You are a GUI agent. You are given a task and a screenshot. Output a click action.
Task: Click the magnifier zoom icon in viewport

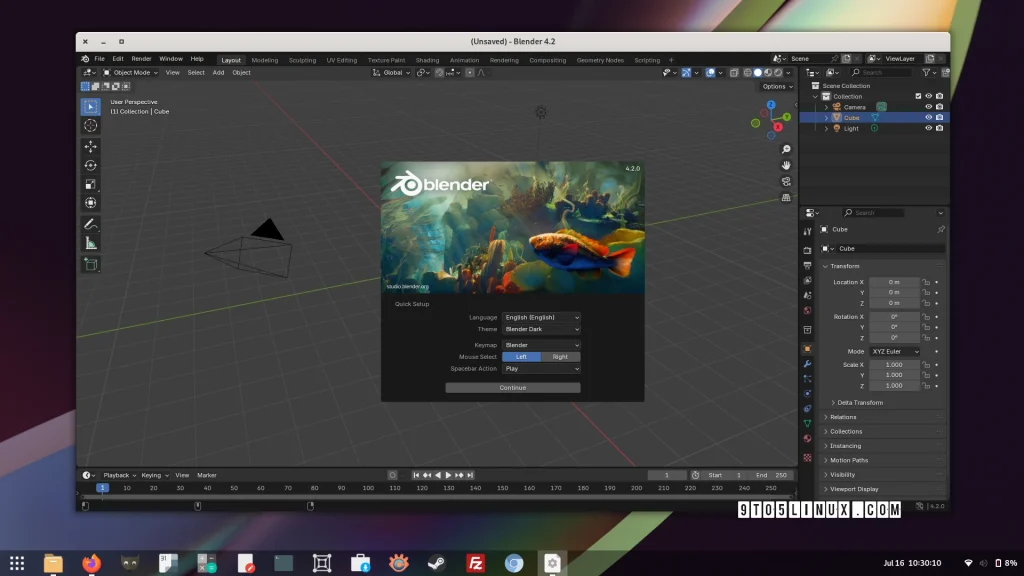click(x=786, y=149)
